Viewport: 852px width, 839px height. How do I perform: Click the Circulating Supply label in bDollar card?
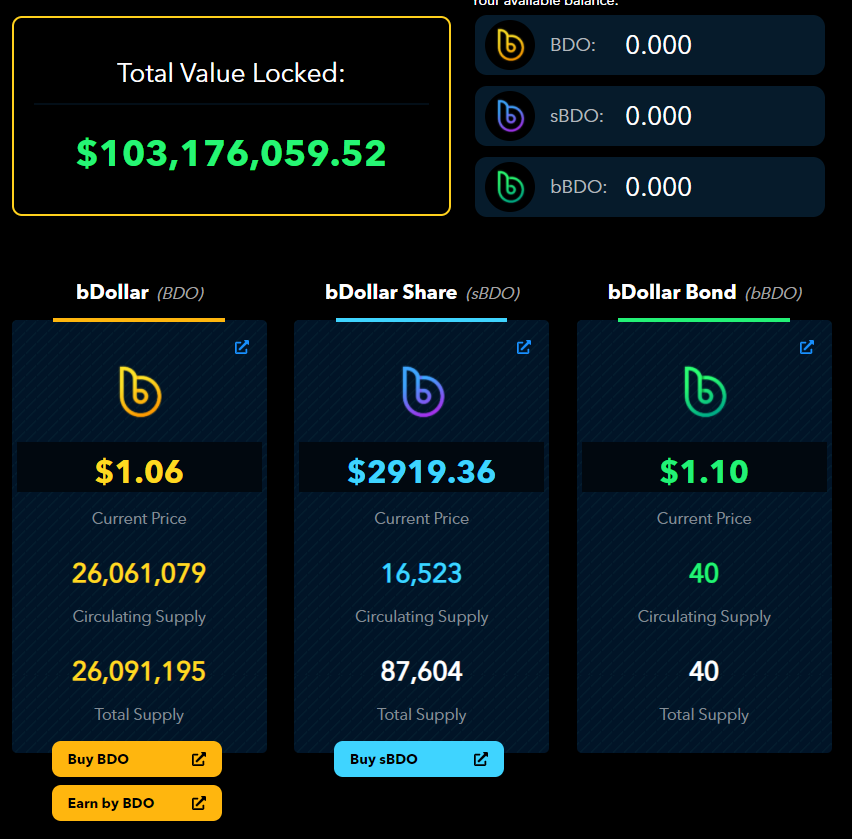click(139, 617)
